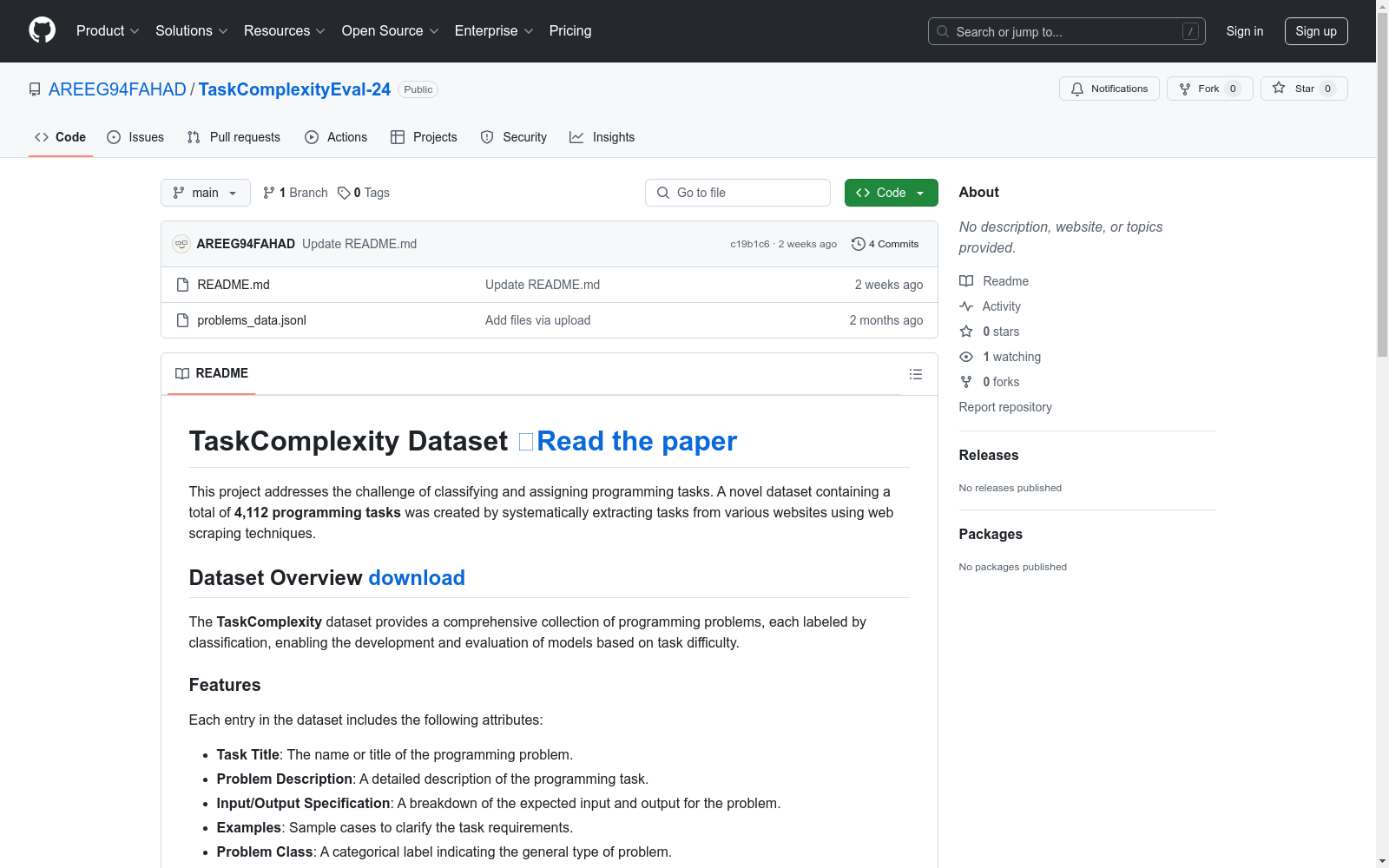
Task: Click the '2 months ago' timestamp
Action: pyautogui.click(x=886, y=320)
